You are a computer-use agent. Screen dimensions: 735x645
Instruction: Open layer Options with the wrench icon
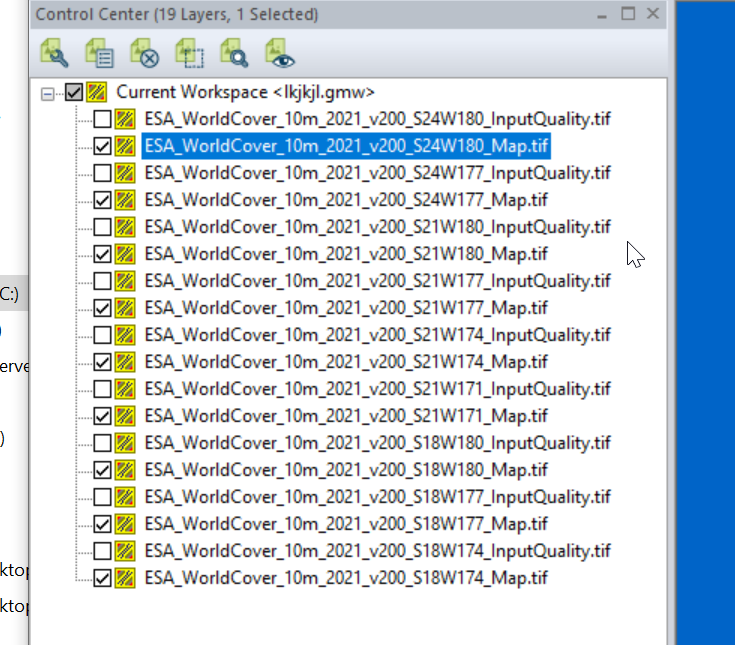pos(54,53)
